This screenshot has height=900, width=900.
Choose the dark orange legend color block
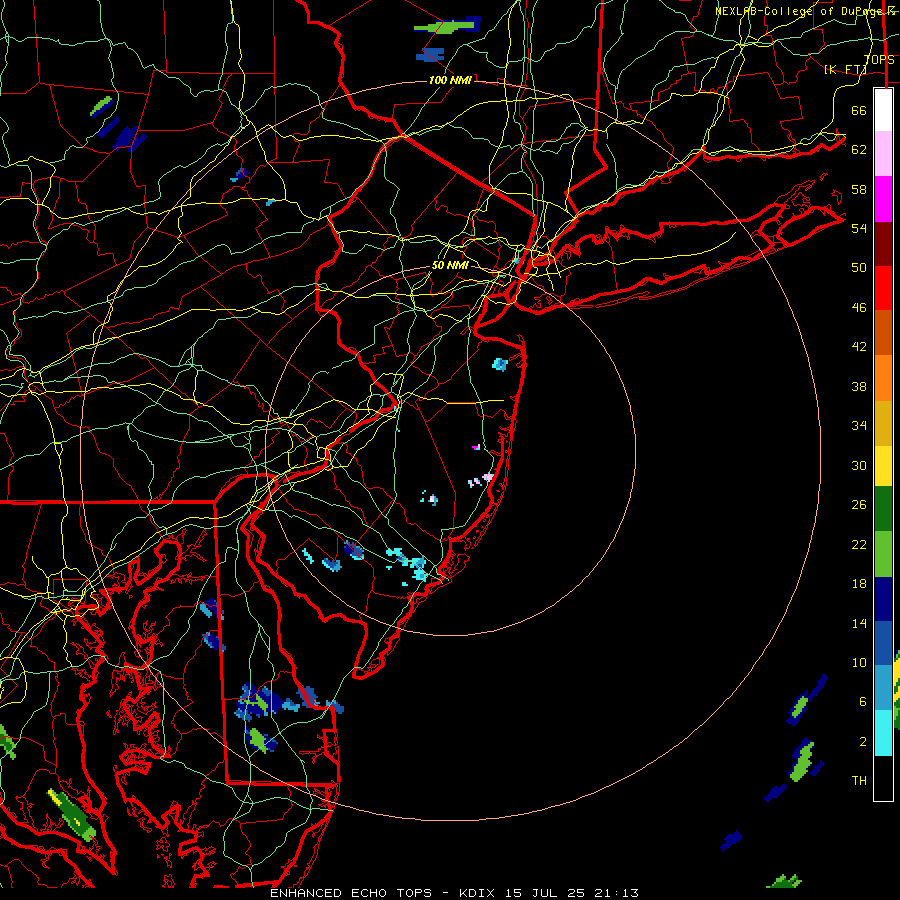tap(883, 332)
